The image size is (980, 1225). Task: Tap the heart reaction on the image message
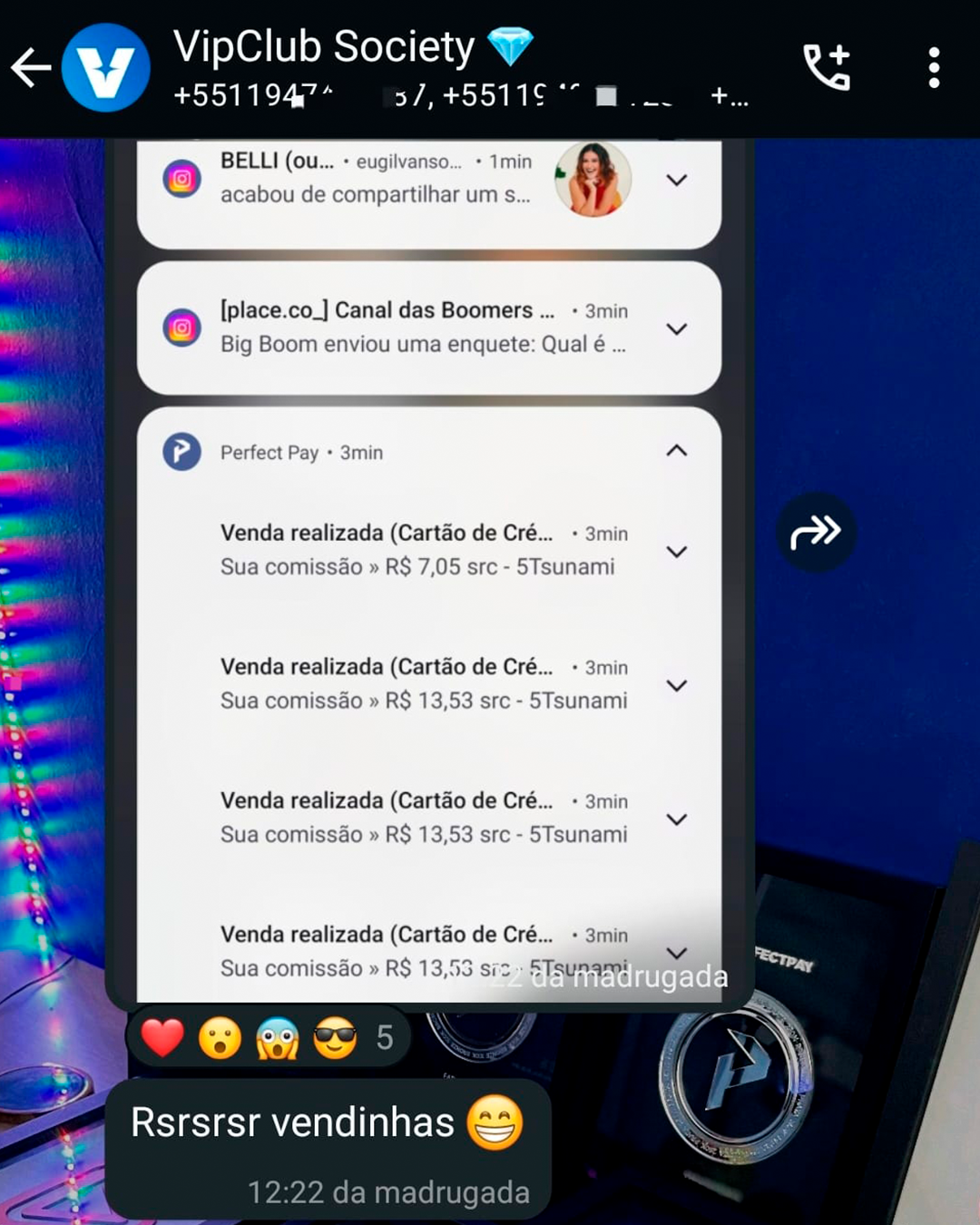coord(162,1038)
